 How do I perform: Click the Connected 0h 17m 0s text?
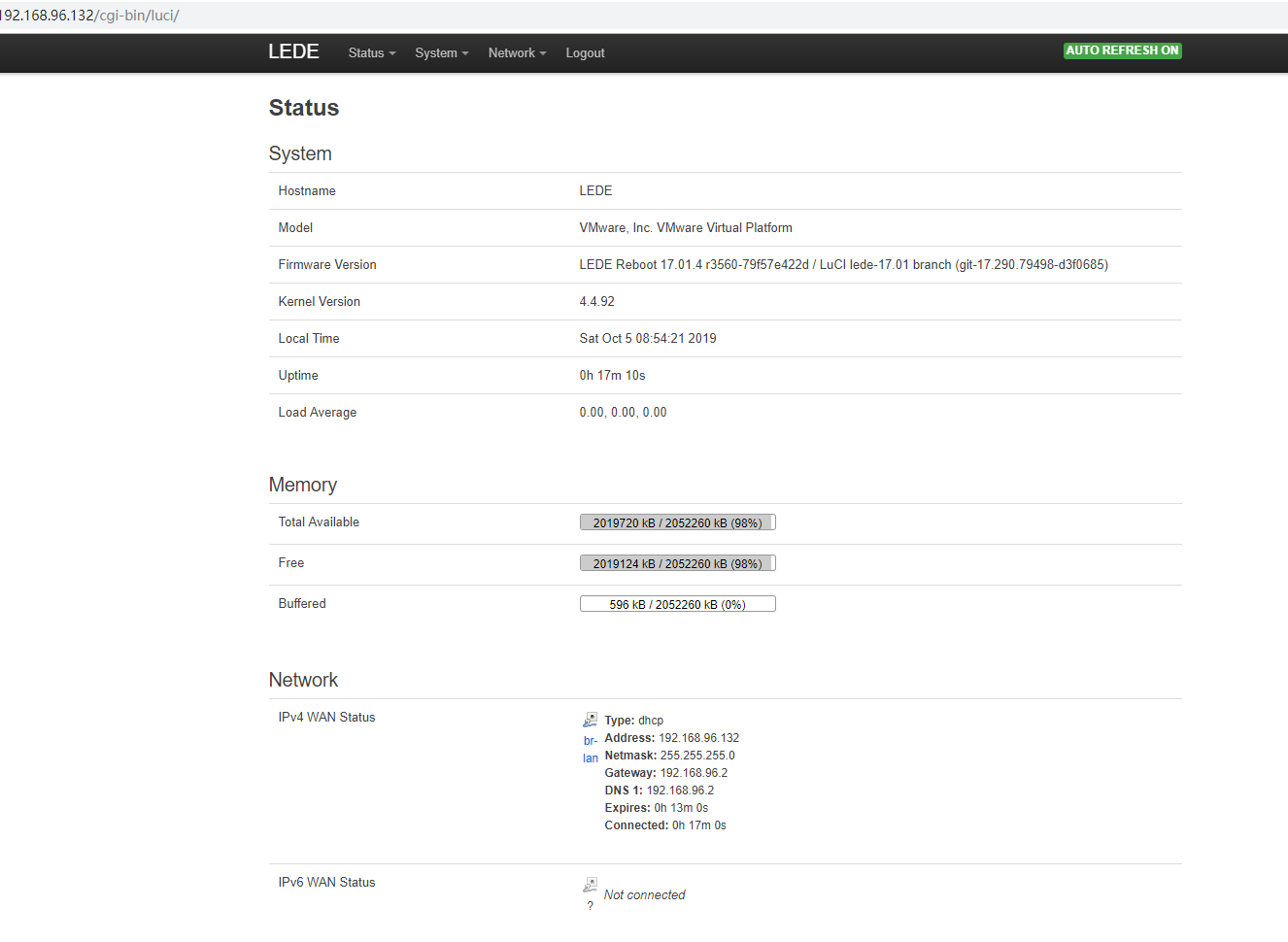click(664, 825)
